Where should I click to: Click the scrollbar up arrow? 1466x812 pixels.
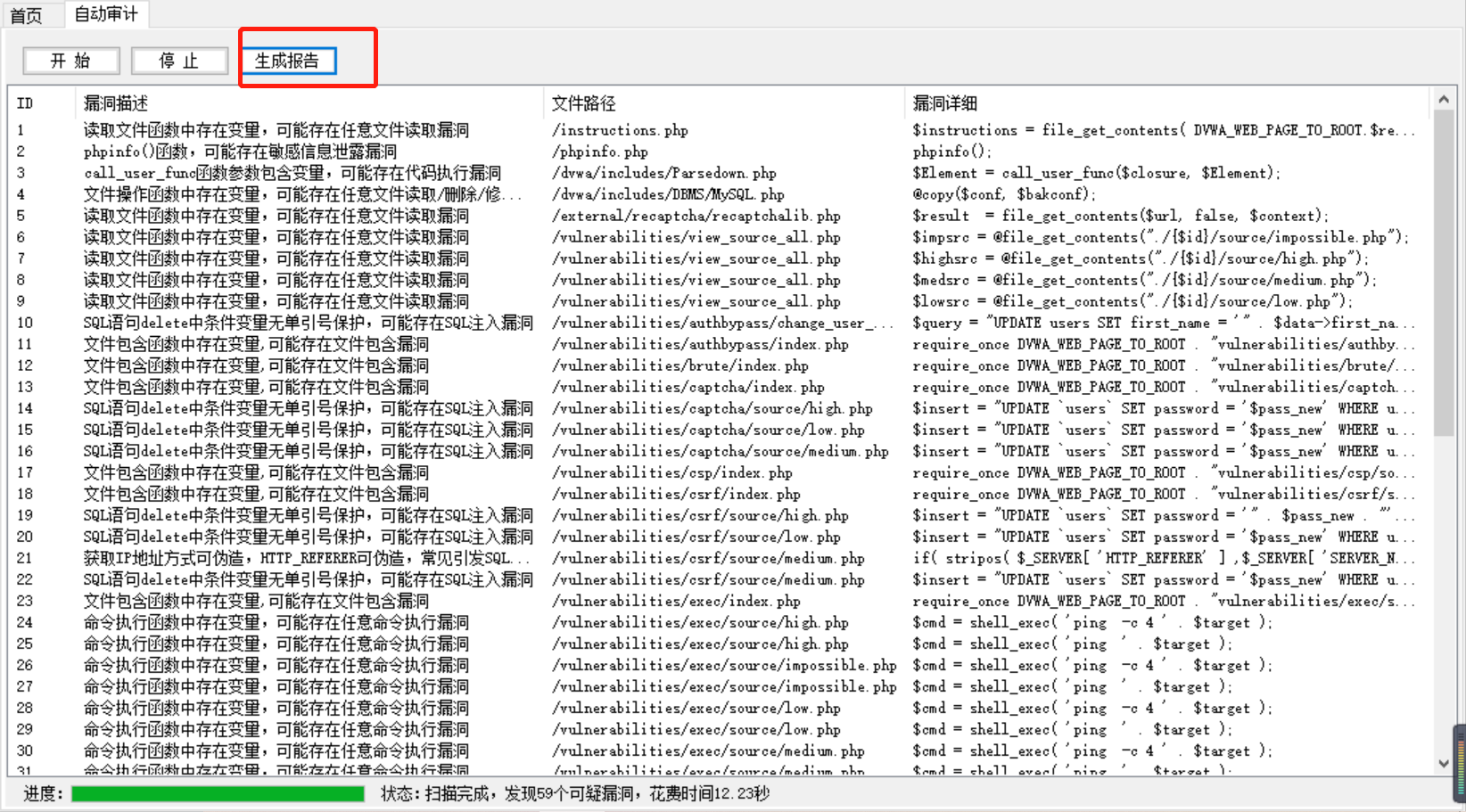click(x=1444, y=99)
